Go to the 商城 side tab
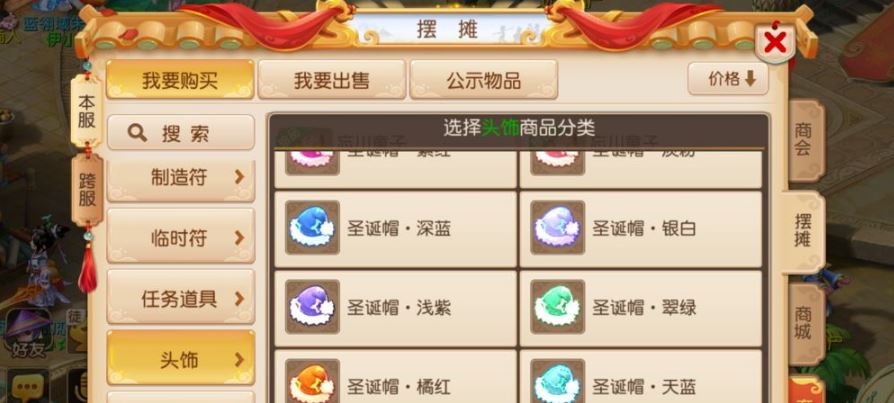Screen dimensions: 894x403 pos(804,324)
